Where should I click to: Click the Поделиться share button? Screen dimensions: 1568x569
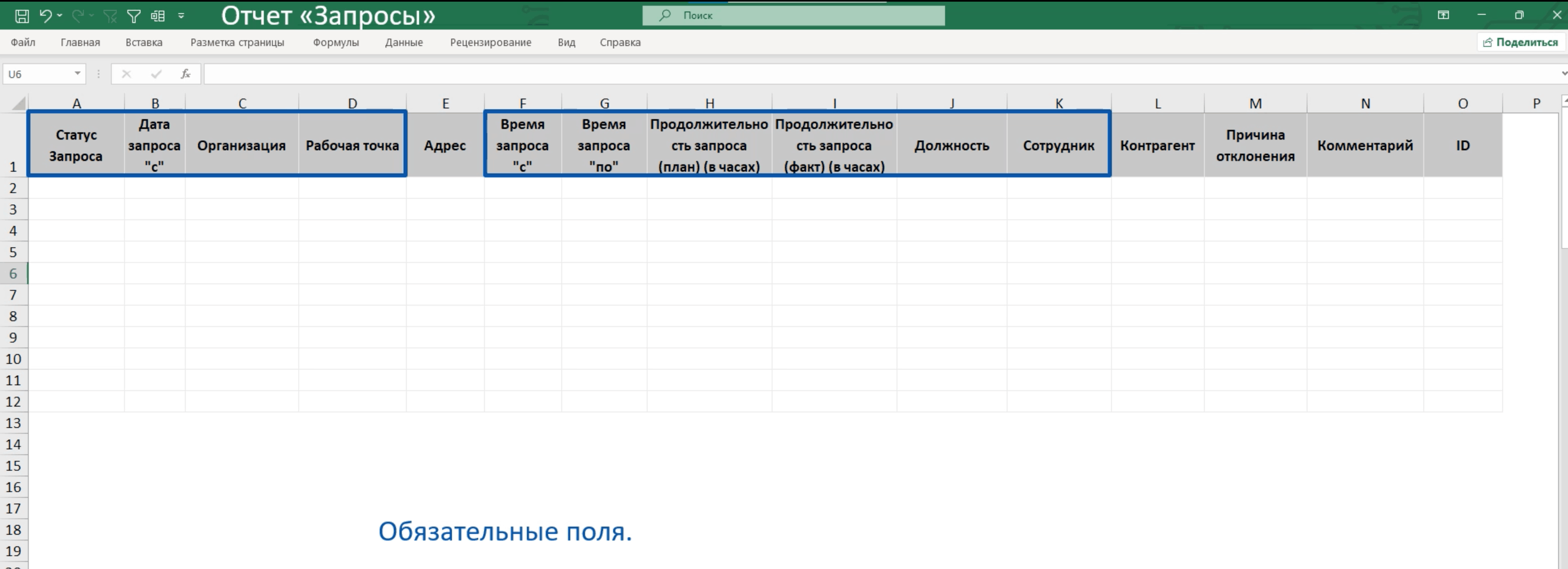click(x=1520, y=43)
